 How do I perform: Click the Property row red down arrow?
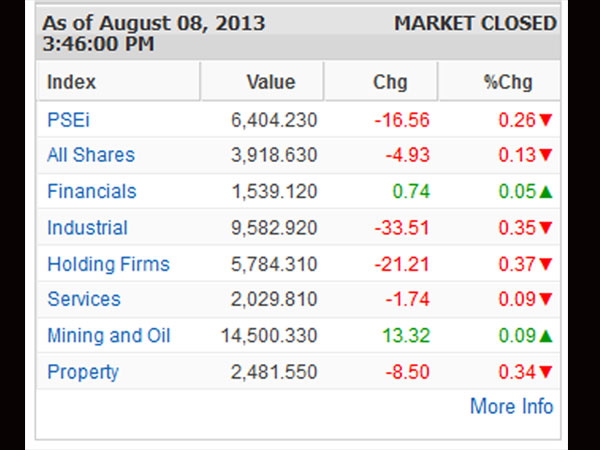(x=546, y=373)
